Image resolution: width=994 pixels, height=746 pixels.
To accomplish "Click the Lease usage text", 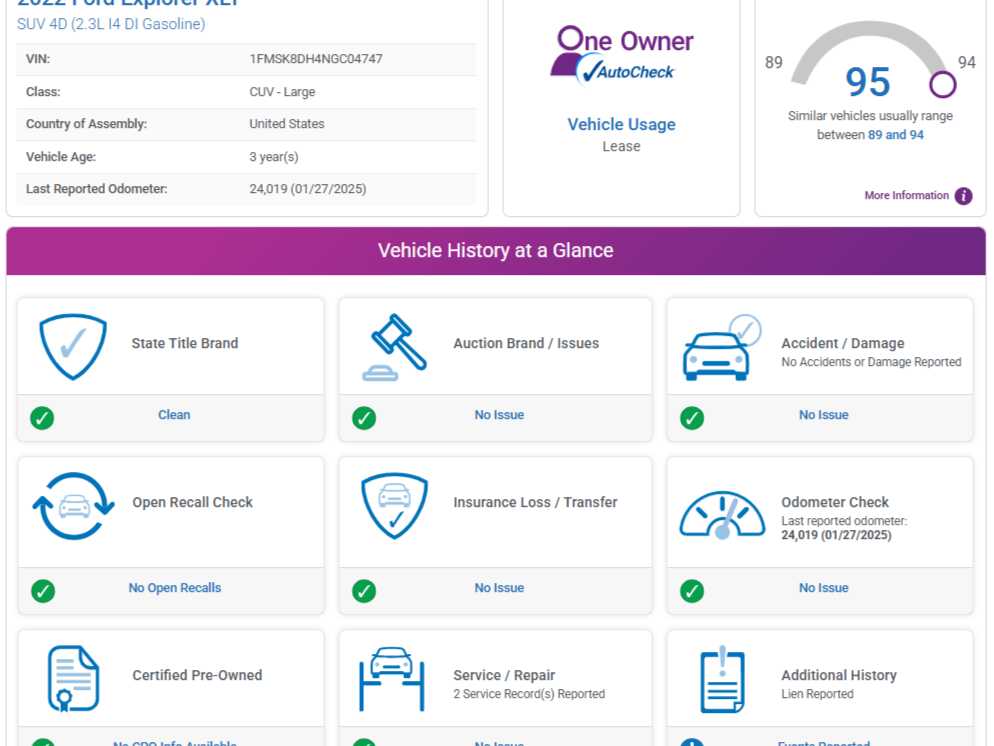I will click(621, 146).
